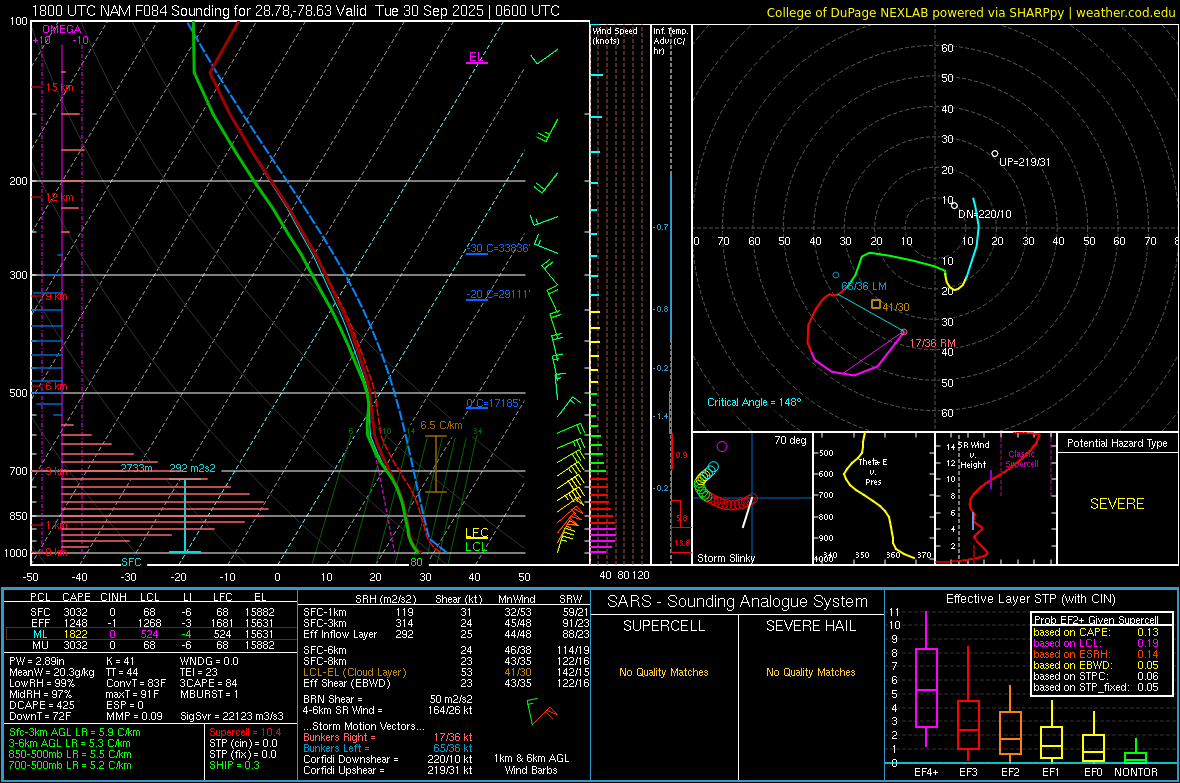This screenshot has width=1180, height=783.
Task: Click the blue Bunkers Left storm motion line
Action: 388,748
